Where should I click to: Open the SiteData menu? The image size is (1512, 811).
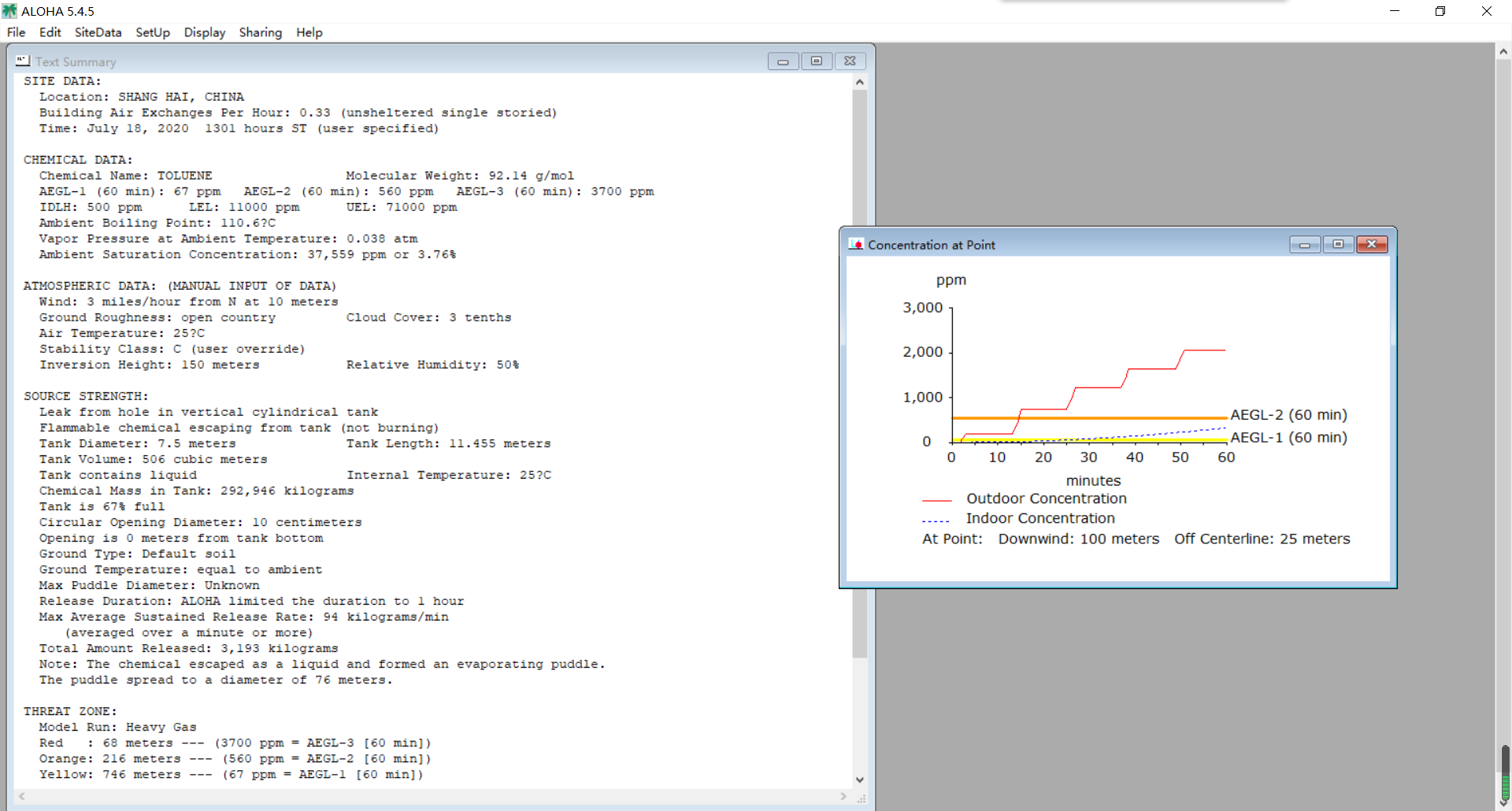point(98,32)
